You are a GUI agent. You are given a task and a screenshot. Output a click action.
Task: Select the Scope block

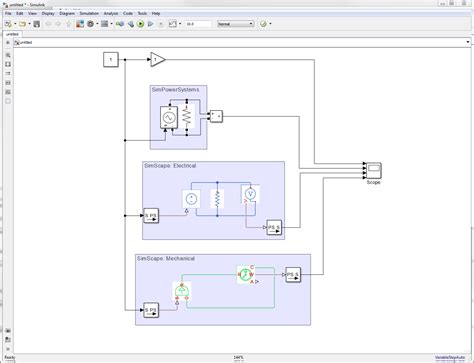pyautogui.click(x=374, y=171)
